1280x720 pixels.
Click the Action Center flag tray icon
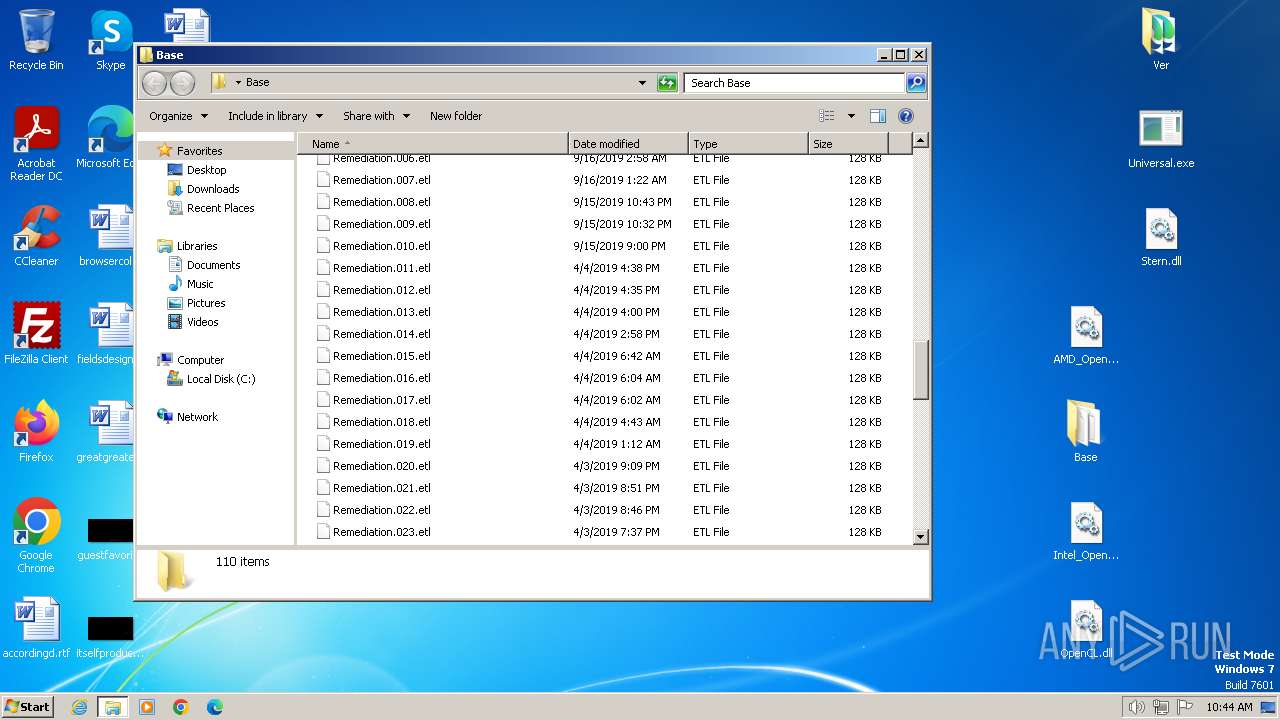click(1185, 707)
